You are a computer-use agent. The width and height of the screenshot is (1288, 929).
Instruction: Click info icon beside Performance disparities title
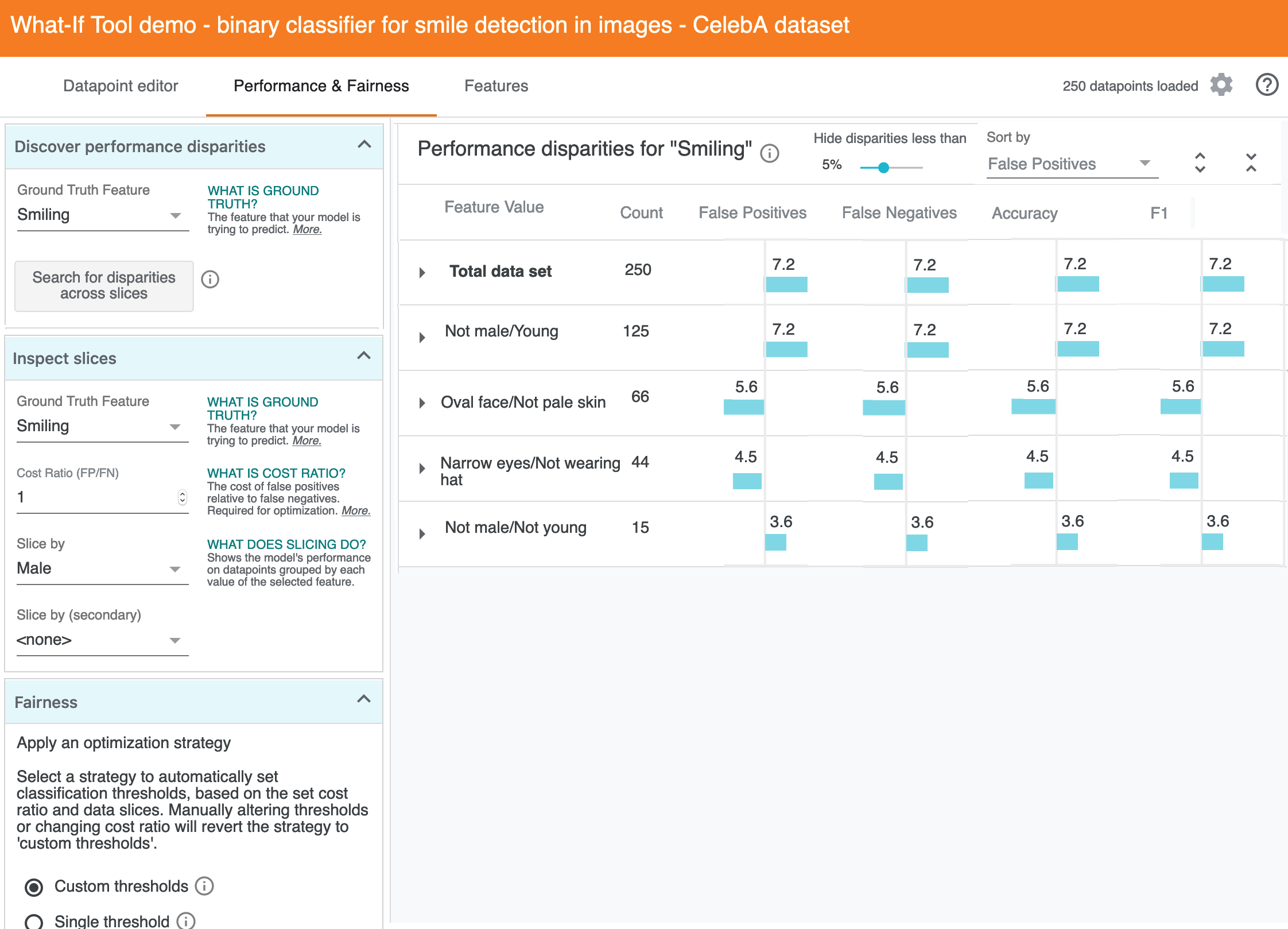(769, 153)
